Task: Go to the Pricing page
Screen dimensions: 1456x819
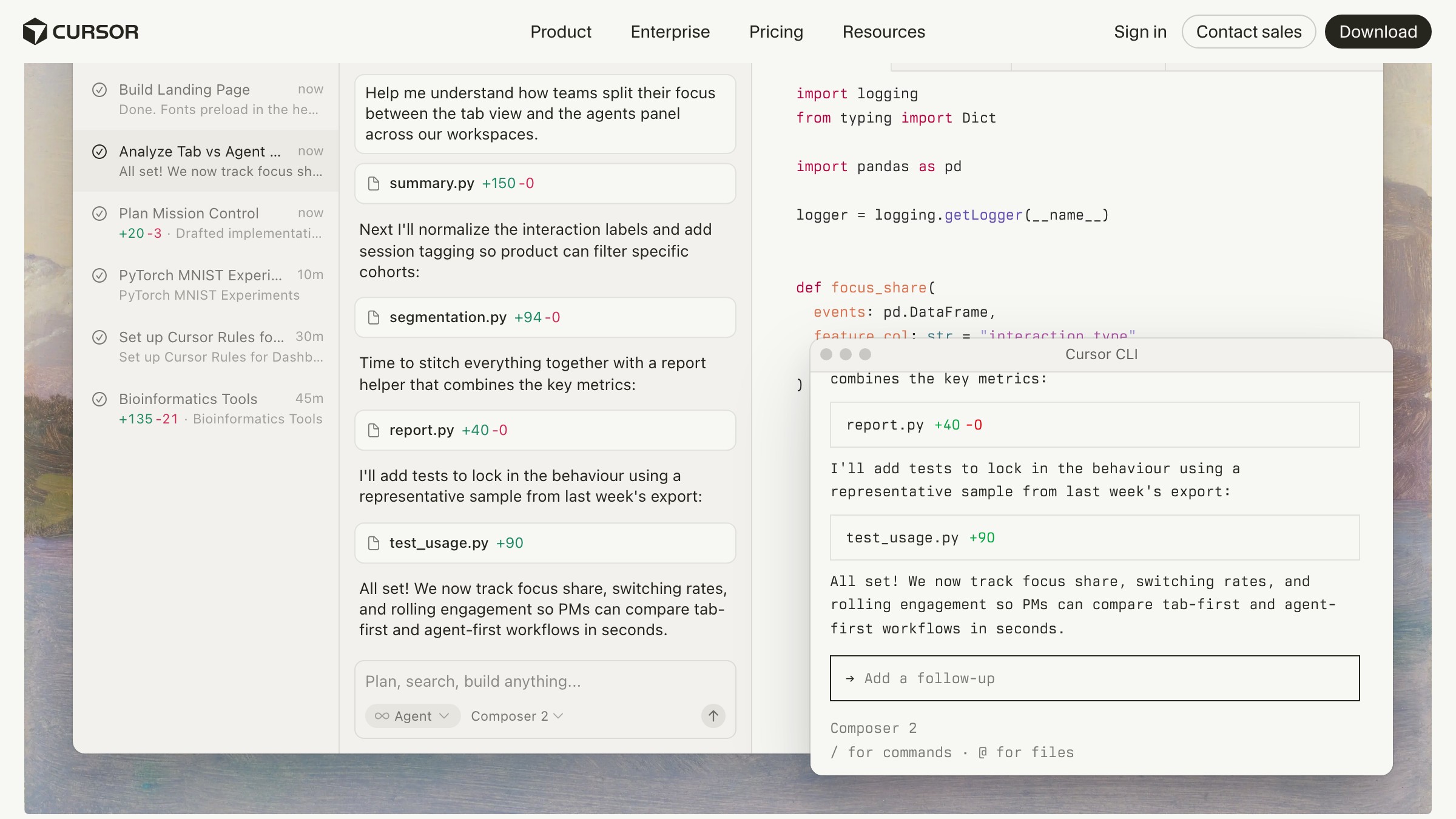Action: (x=776, y=32)
